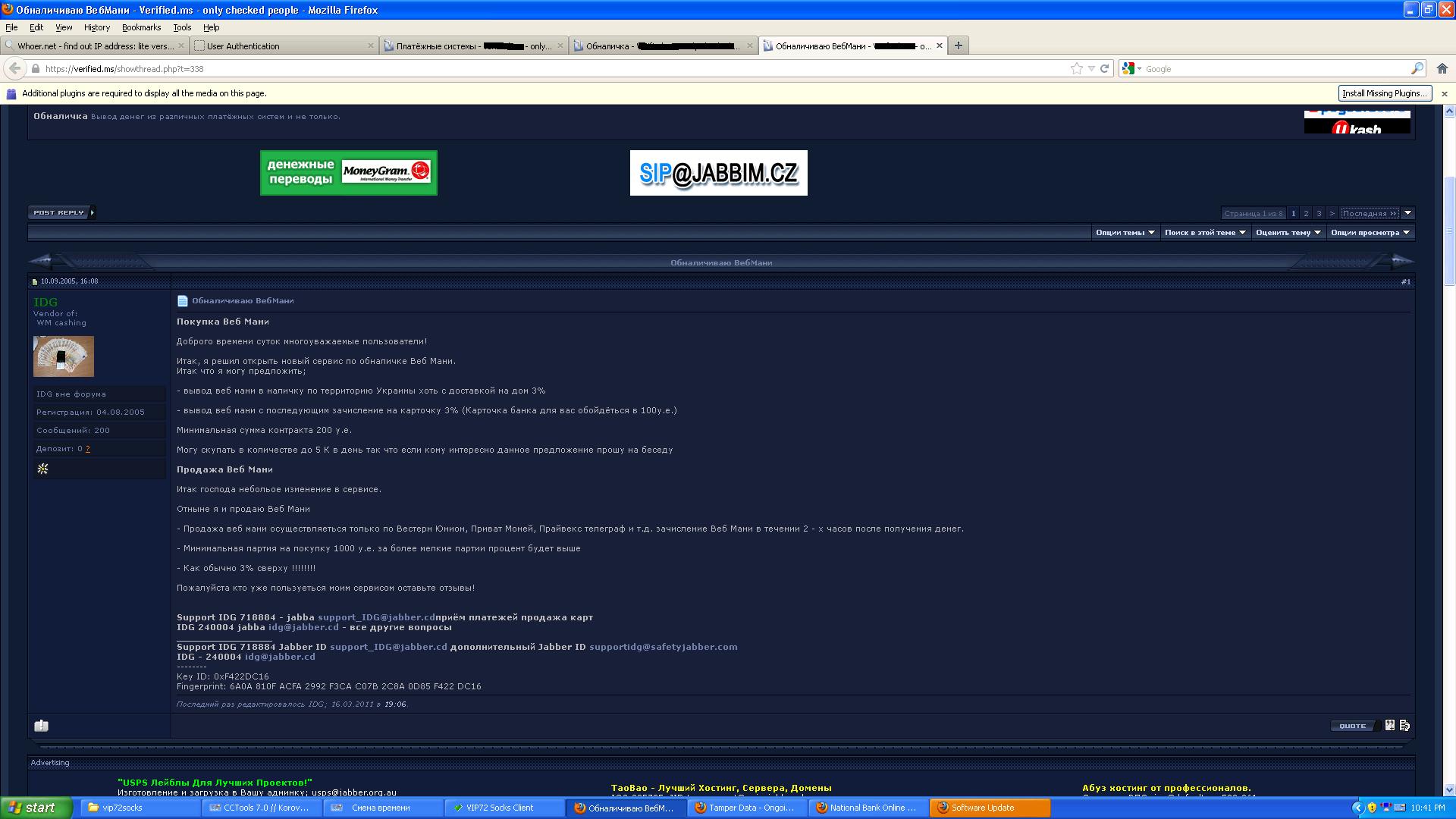Expand the 'Оценить тему' dropdown
The image size is (1456, 819).
1288,233
